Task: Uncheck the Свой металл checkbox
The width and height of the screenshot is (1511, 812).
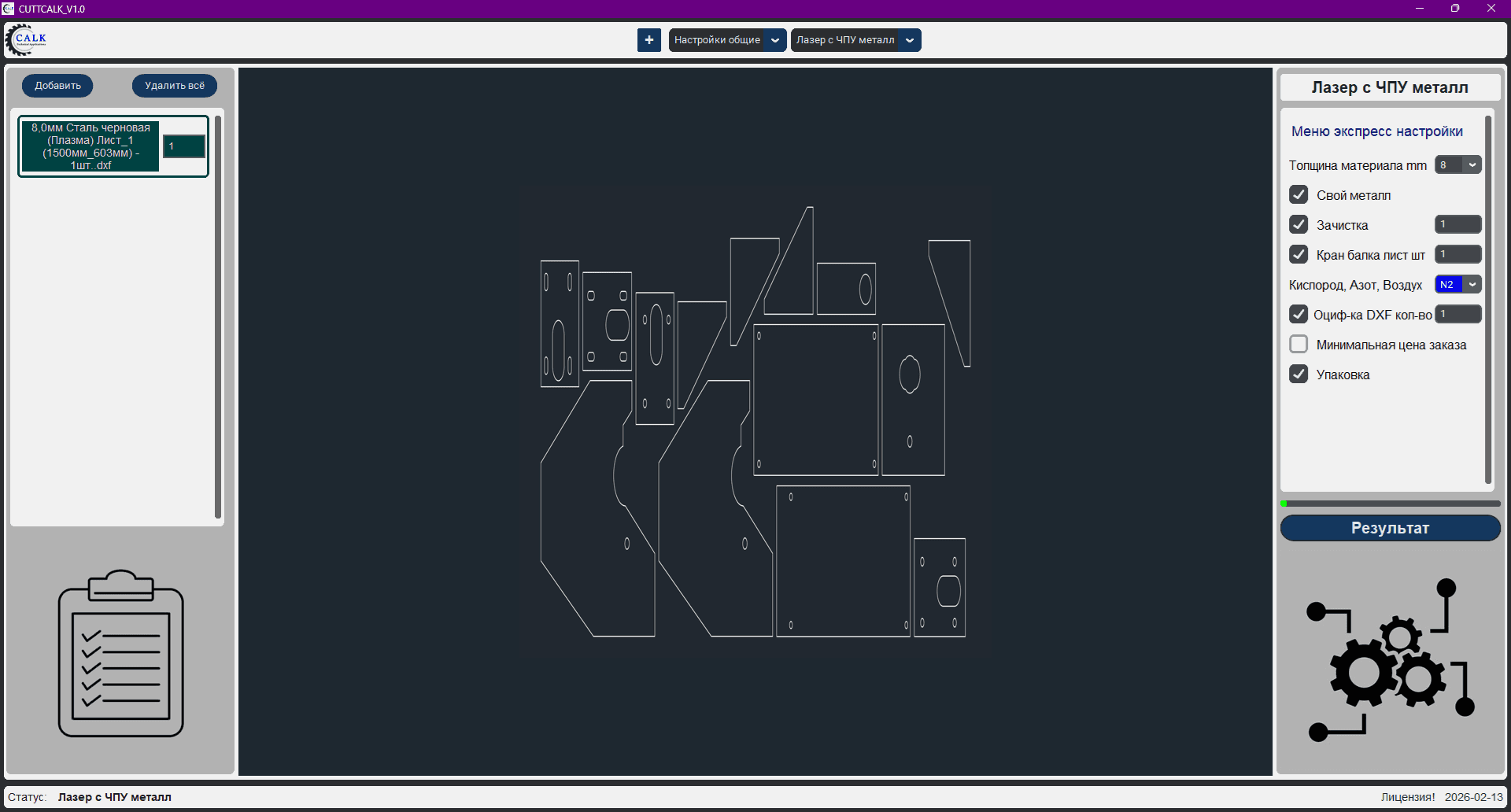Action: (1299, 195)
